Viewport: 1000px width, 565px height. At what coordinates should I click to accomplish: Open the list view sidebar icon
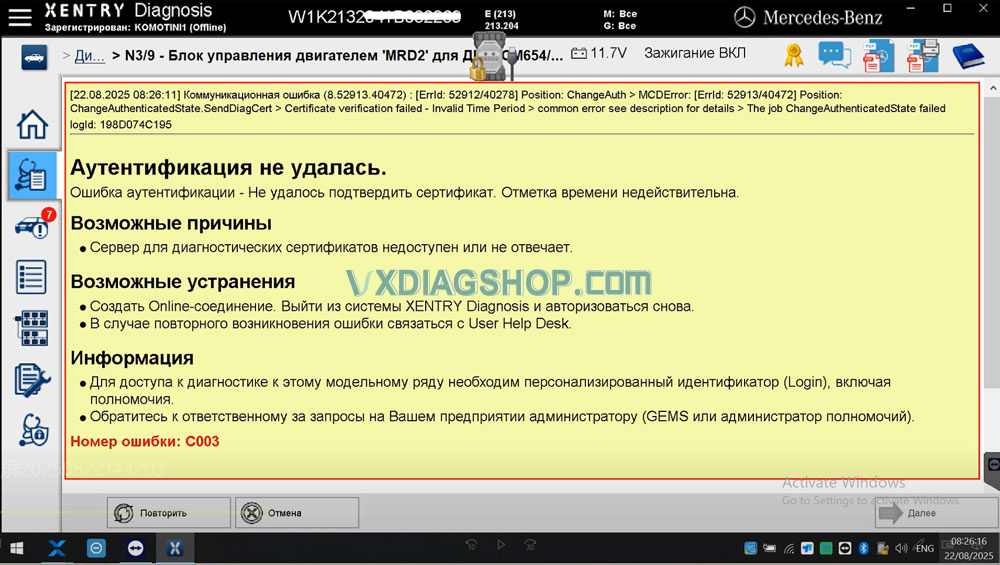32,277
